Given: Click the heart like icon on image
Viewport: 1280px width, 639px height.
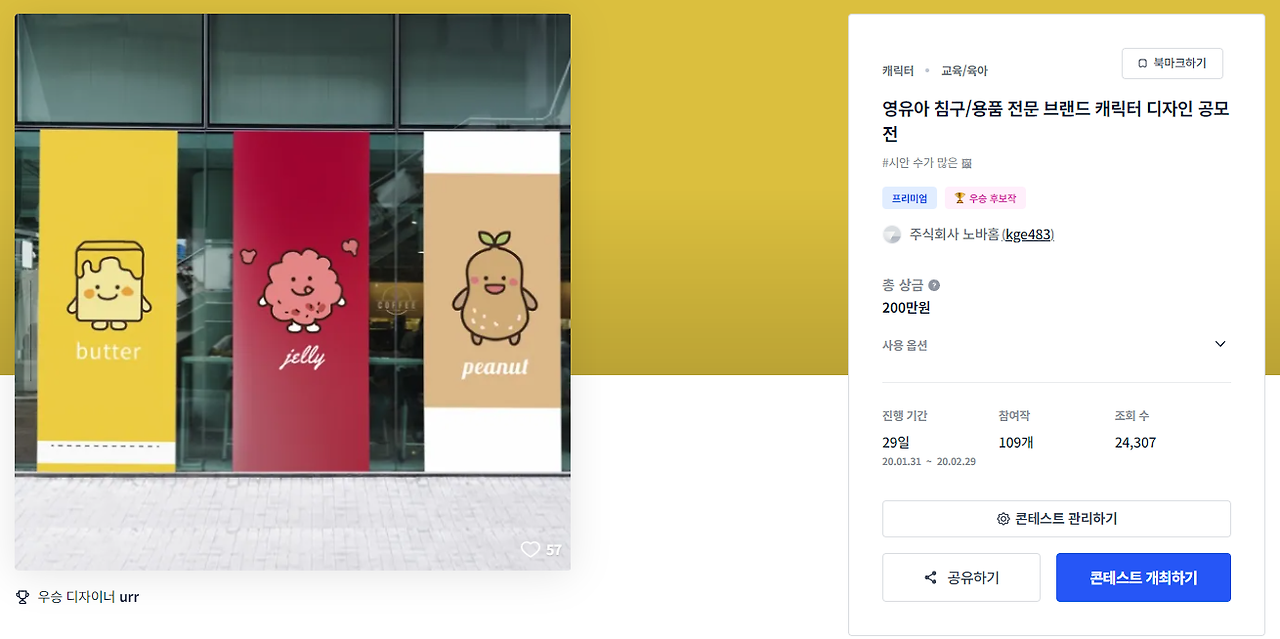Looking at the screenshot, I should [530, 549].
